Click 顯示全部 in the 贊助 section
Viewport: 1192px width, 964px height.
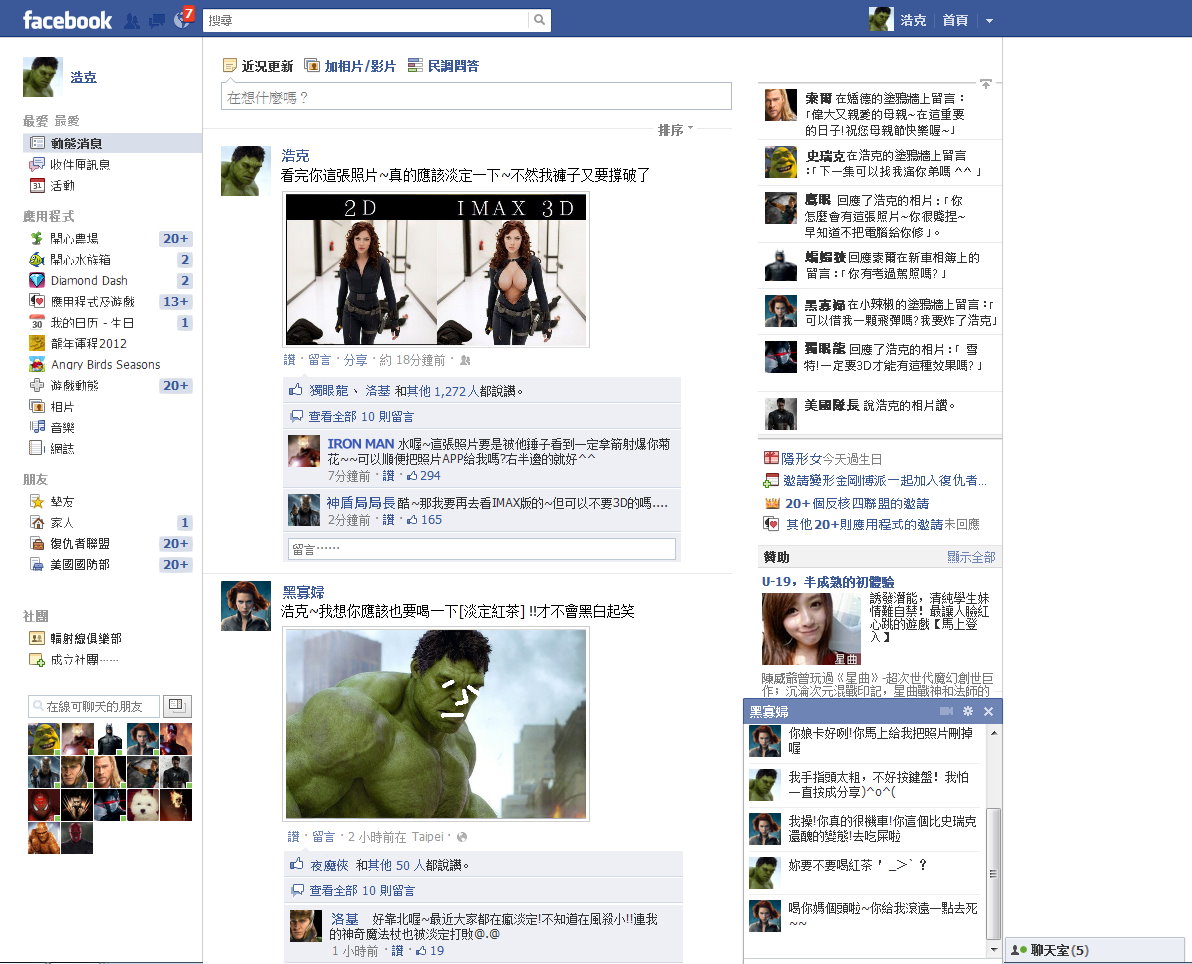tap(971, 557)
